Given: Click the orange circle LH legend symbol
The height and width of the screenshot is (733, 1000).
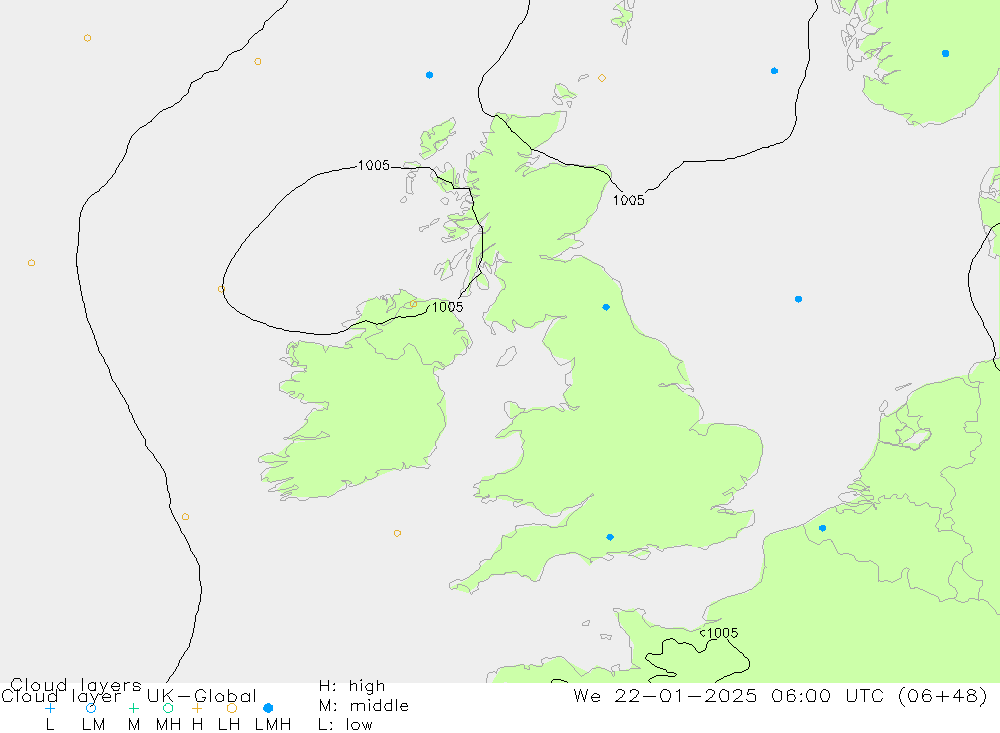Looking at the screenshot, I should tap(232, 708).
